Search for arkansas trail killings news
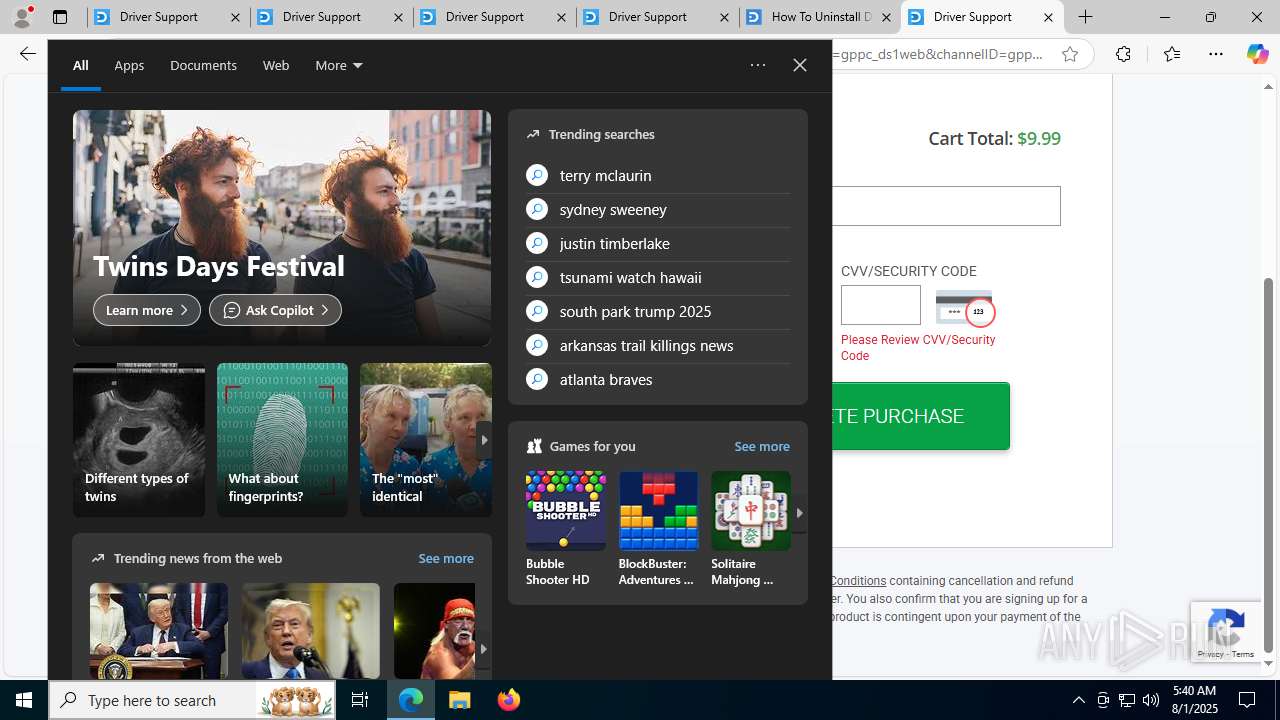 pos(658,345)
